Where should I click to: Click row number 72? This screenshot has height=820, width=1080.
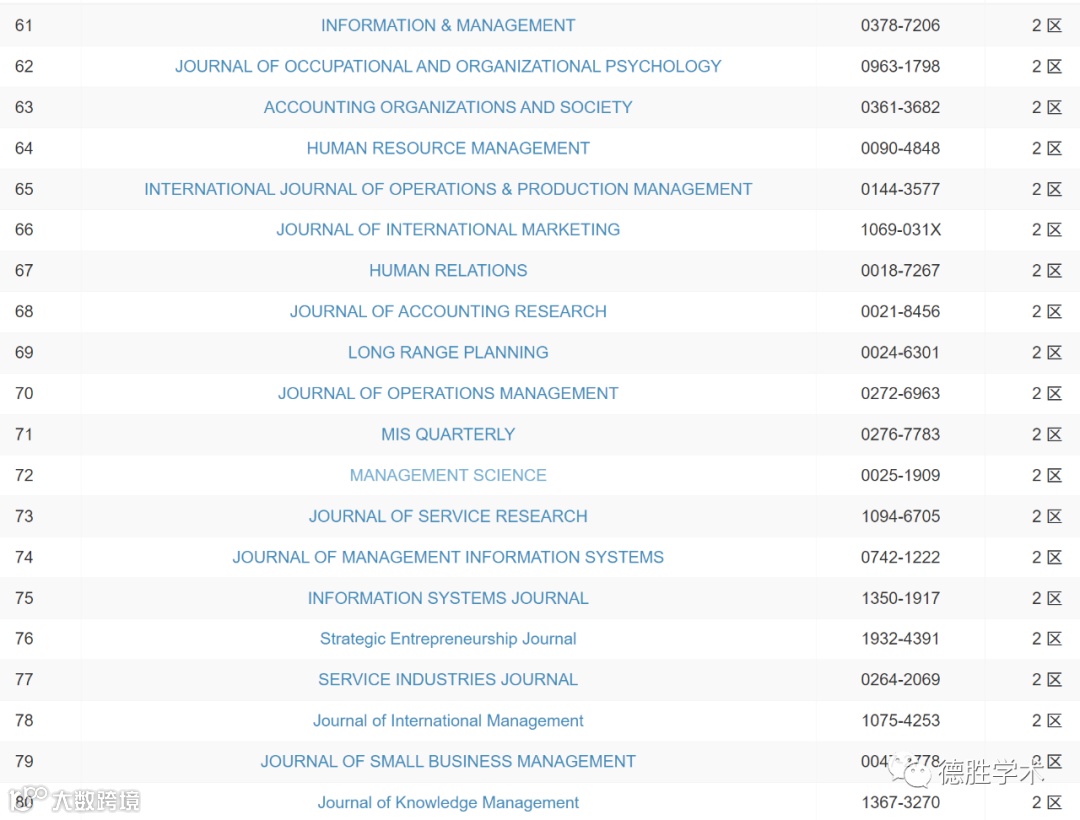[24, 475]
